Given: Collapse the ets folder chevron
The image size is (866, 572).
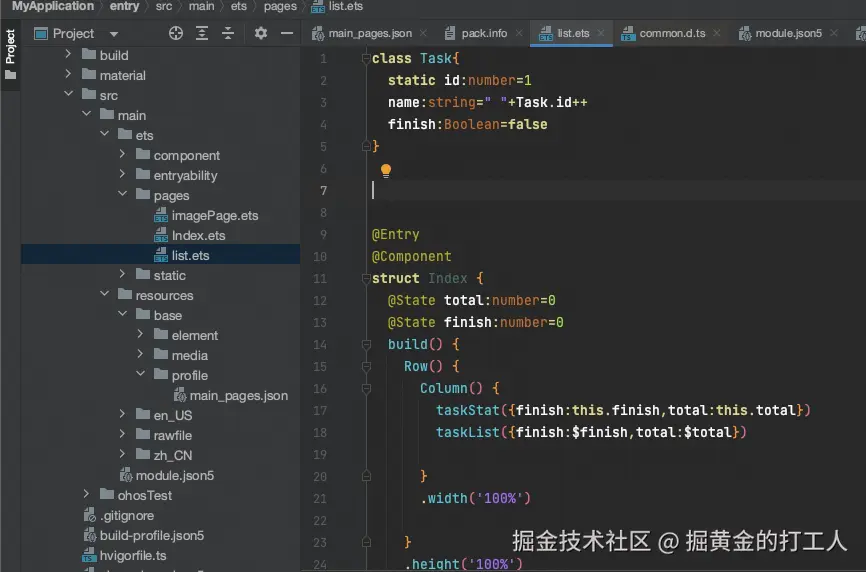Looking at the screenshot, I should (104, 134).
